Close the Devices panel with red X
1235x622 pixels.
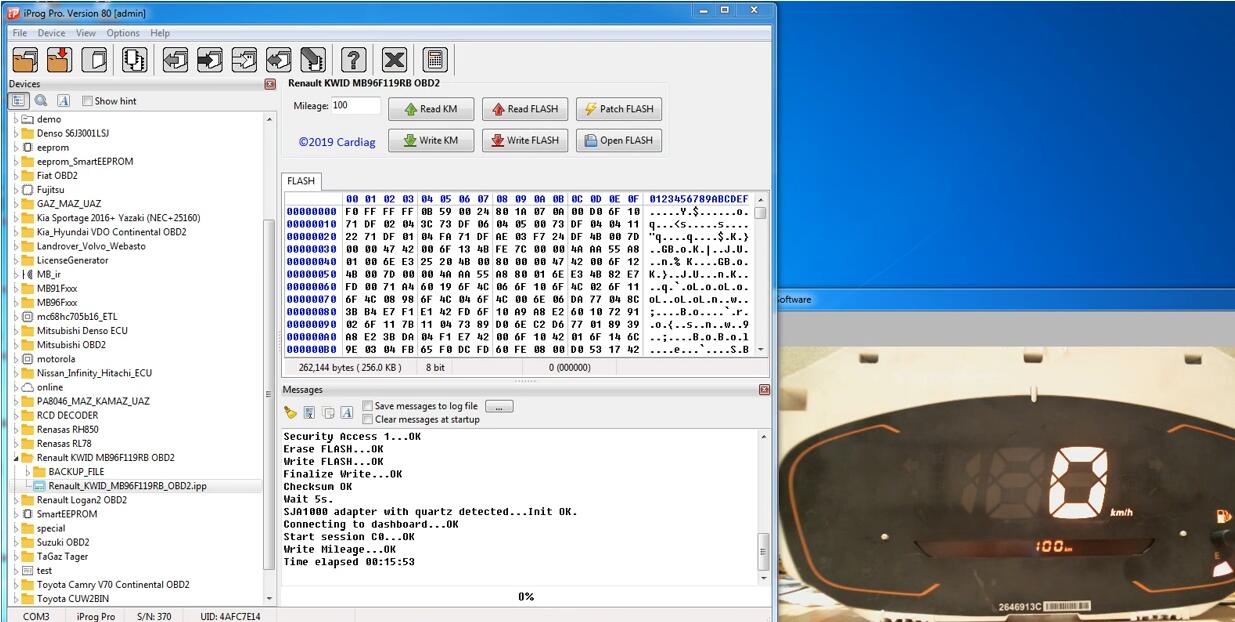pyautogui.click(x=270, y=84)
